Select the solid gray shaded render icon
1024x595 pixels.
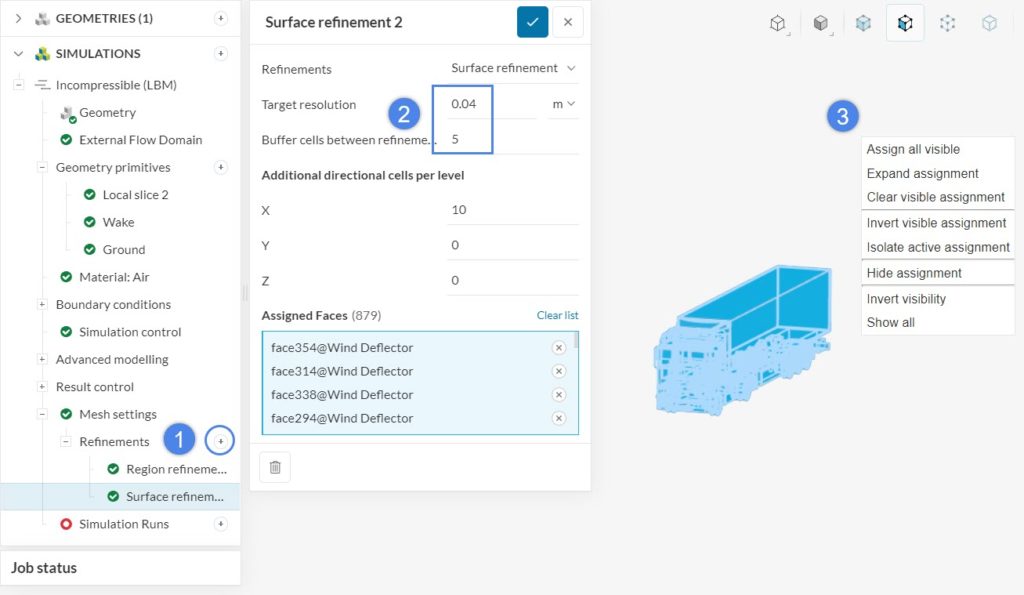pyautogui.click(x=819, y=23)
